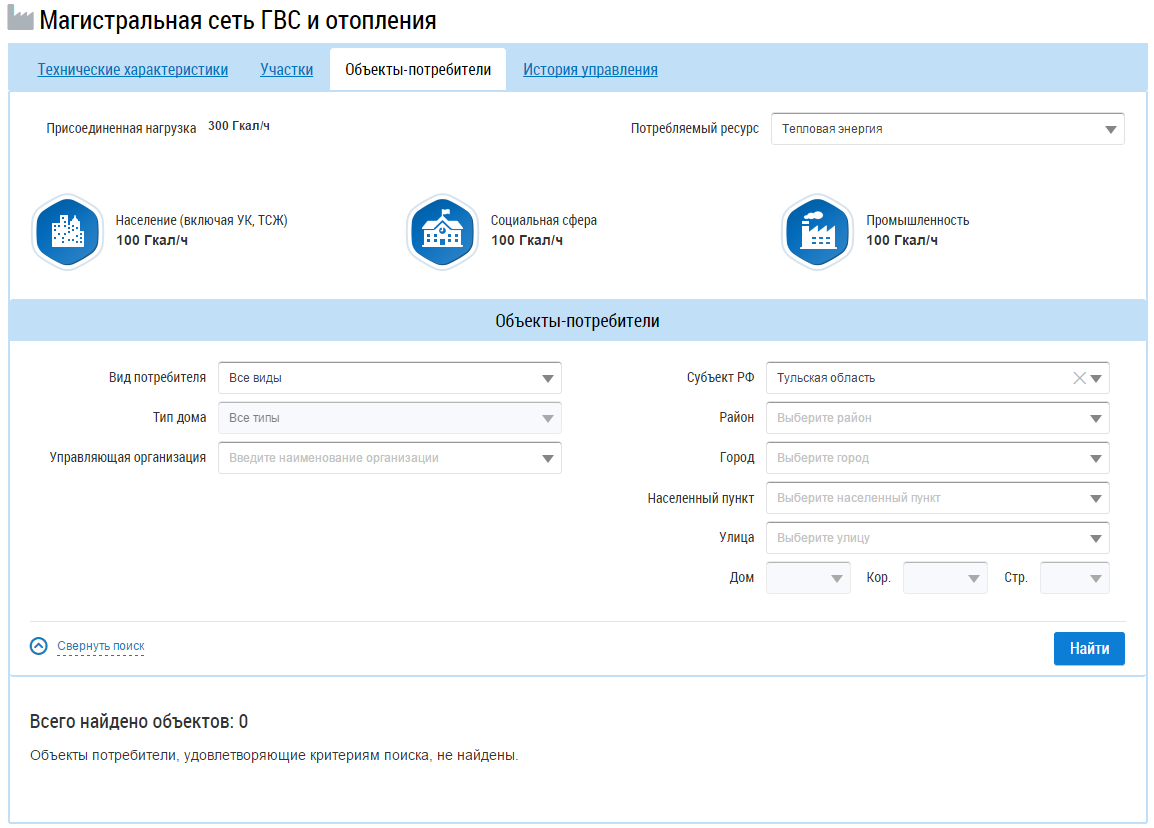The width and height of the screenshot is (1154, 828).
Task: Click the Население residential buildings icon
Action: coord(67,232)
